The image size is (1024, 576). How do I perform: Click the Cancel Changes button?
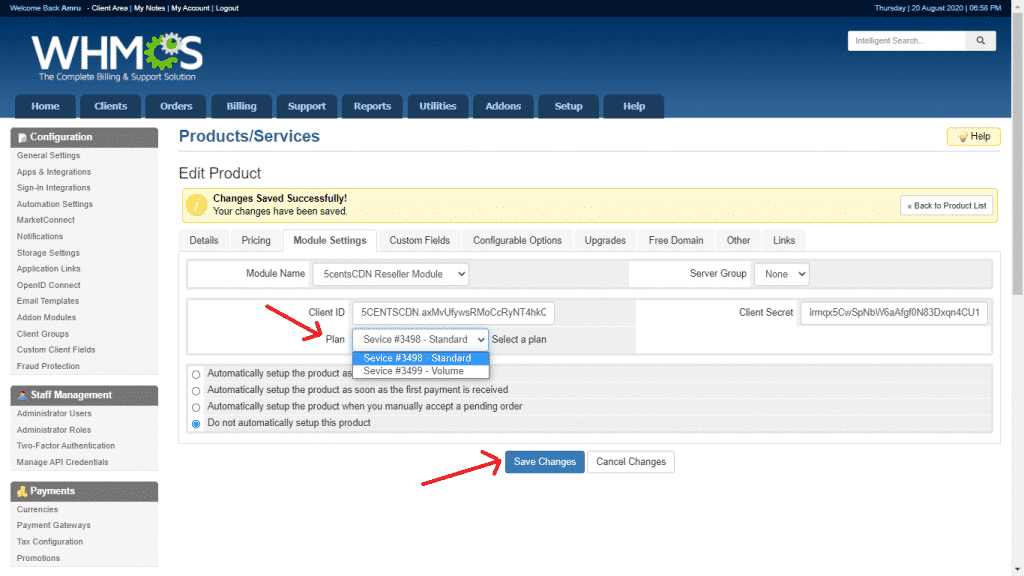pos(631,462)
